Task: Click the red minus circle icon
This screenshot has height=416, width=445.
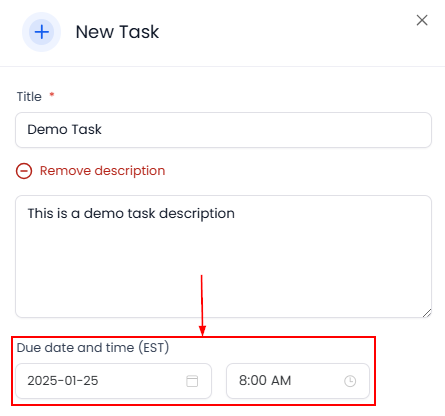Action: click(x=24, y=171)
